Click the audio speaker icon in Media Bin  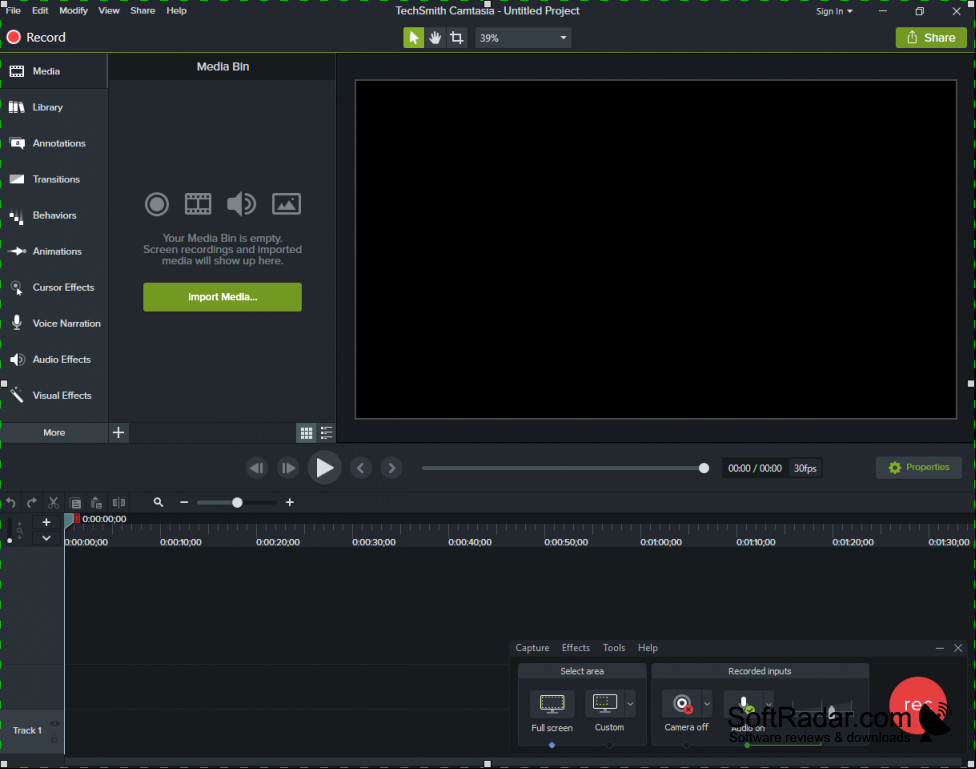coord(242,204)
